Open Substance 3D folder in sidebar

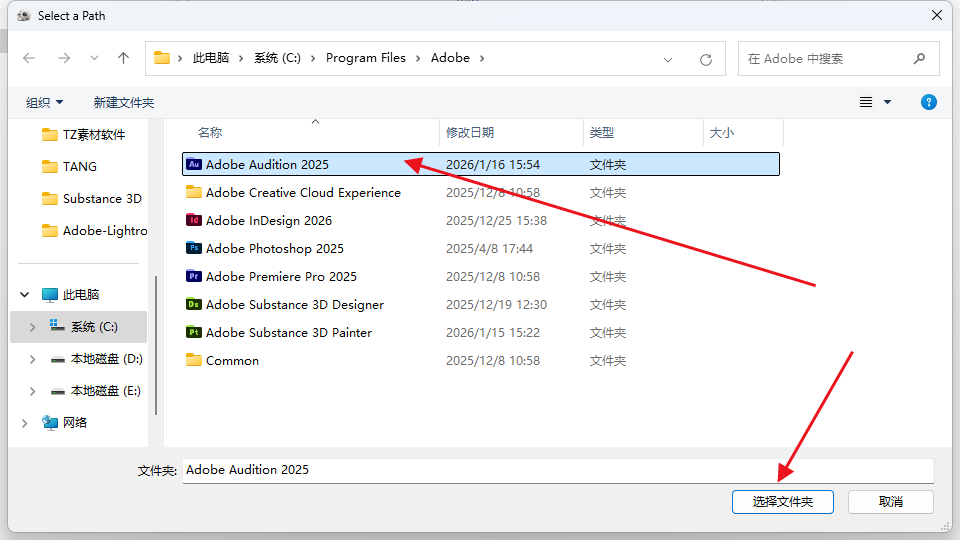coord(92,198)
